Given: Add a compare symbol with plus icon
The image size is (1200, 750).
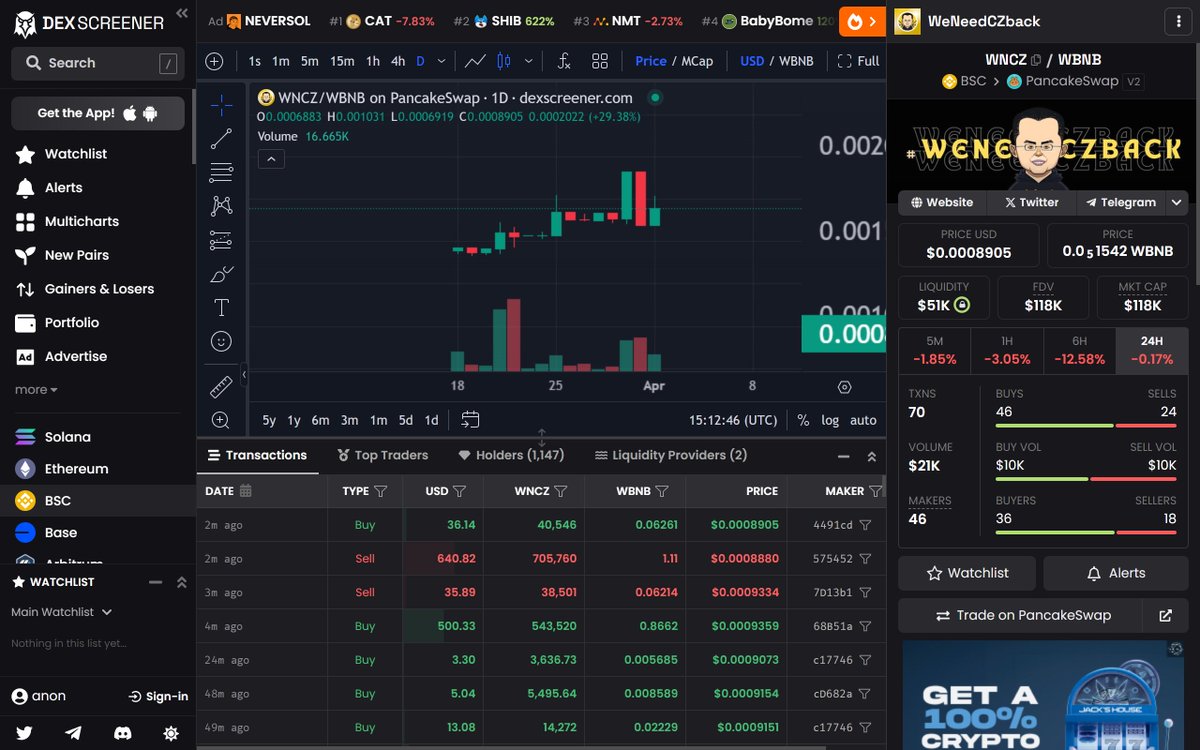Looking at the screenshot, I should (214, 61).
